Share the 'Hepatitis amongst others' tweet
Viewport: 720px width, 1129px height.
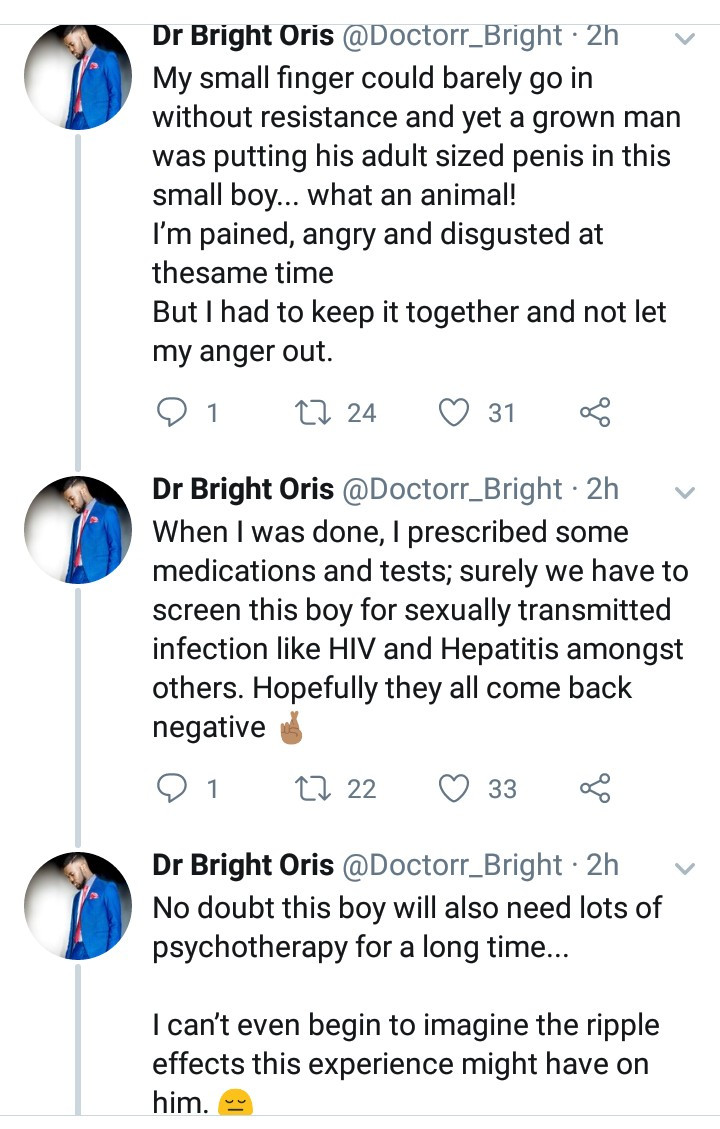click(x=595, y=788)
